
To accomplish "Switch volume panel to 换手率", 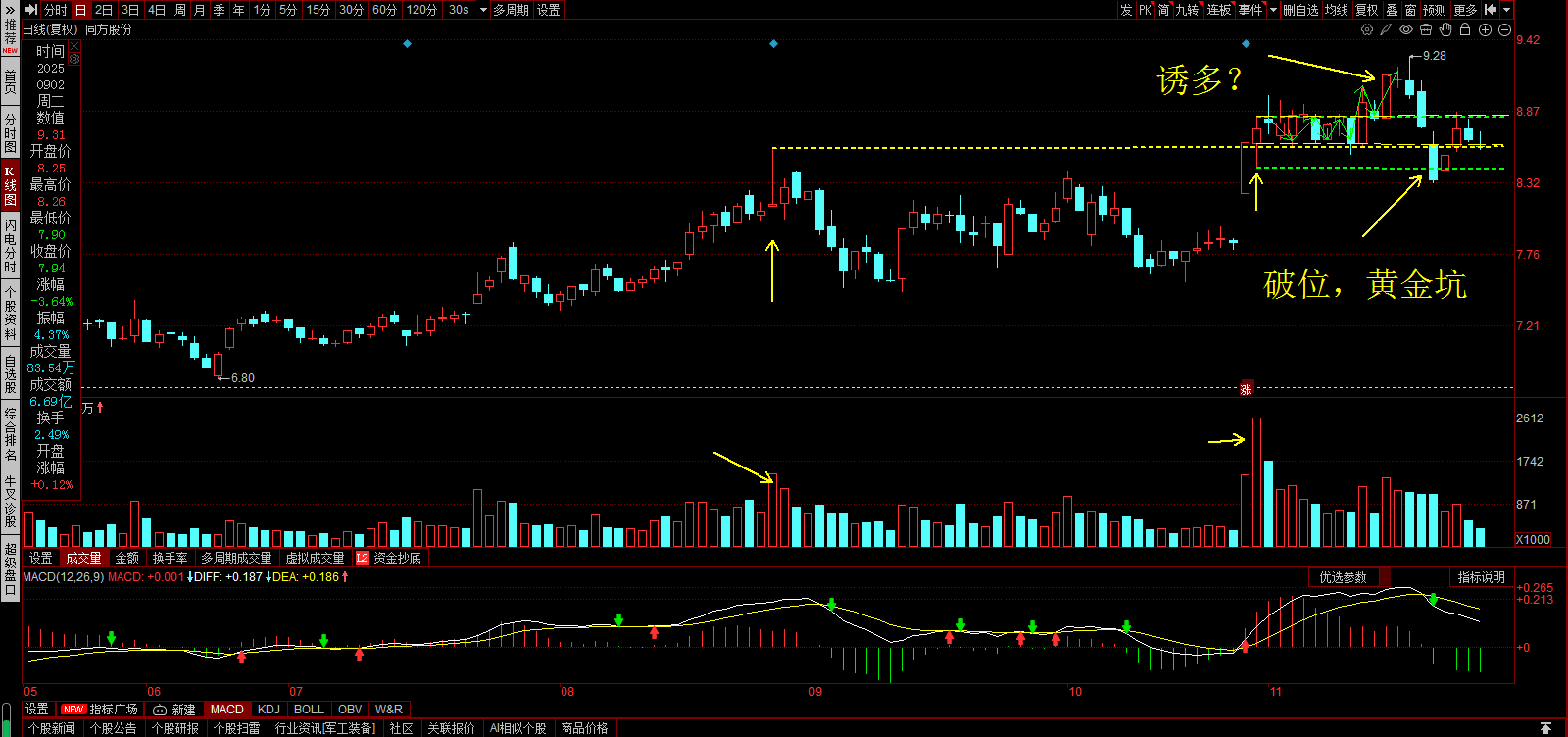I will point(171,558).
